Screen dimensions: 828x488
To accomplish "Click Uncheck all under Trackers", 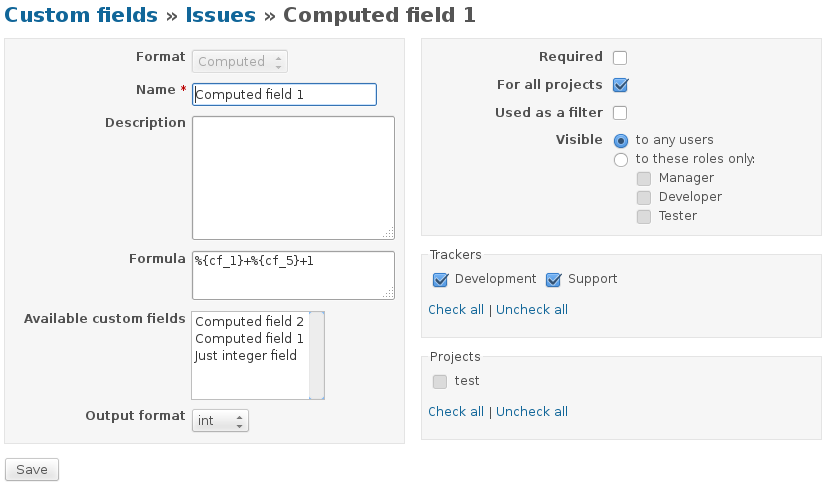I will pos(532,310).
